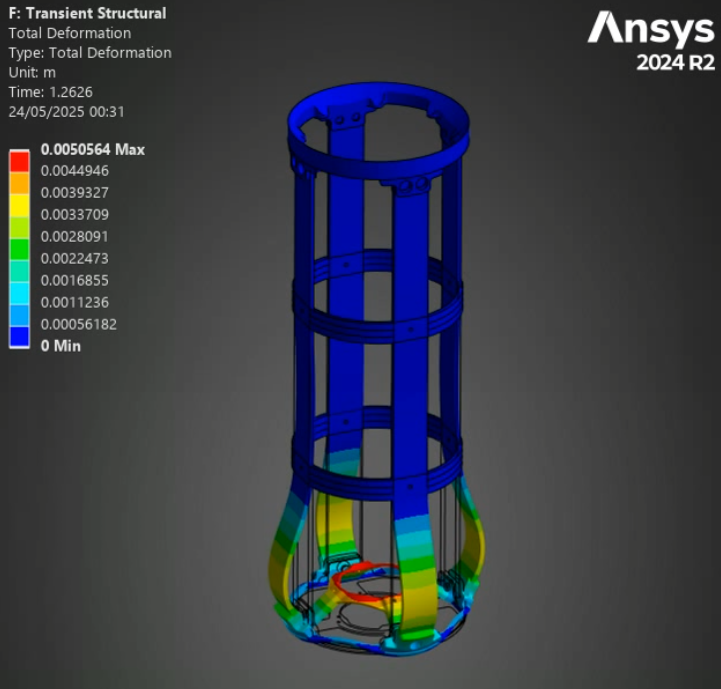Select the Type: Total Deformation text

pos(89,53)
